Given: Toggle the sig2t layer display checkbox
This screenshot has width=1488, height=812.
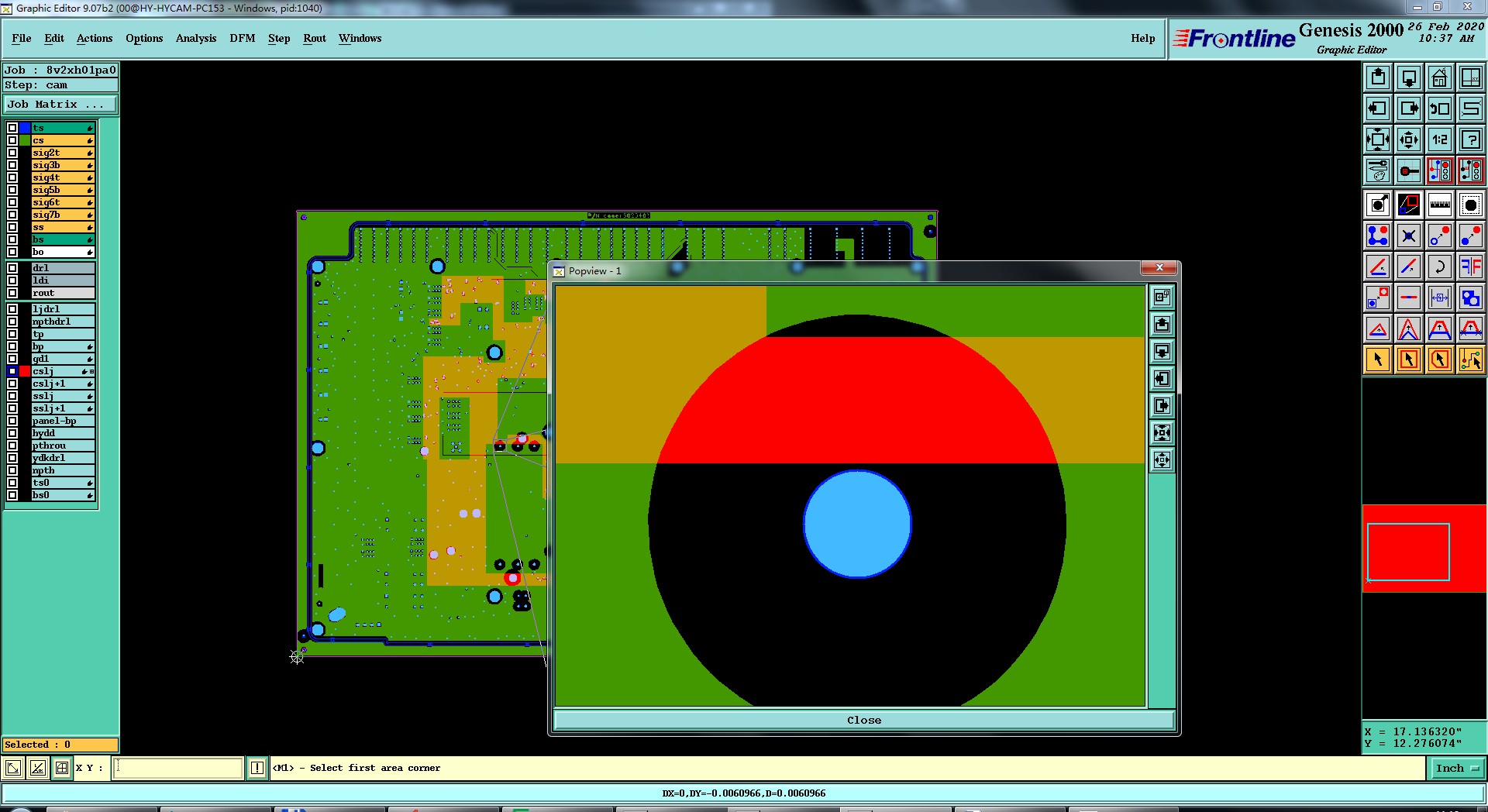Looking at the screenshot, I should point(12,153).
